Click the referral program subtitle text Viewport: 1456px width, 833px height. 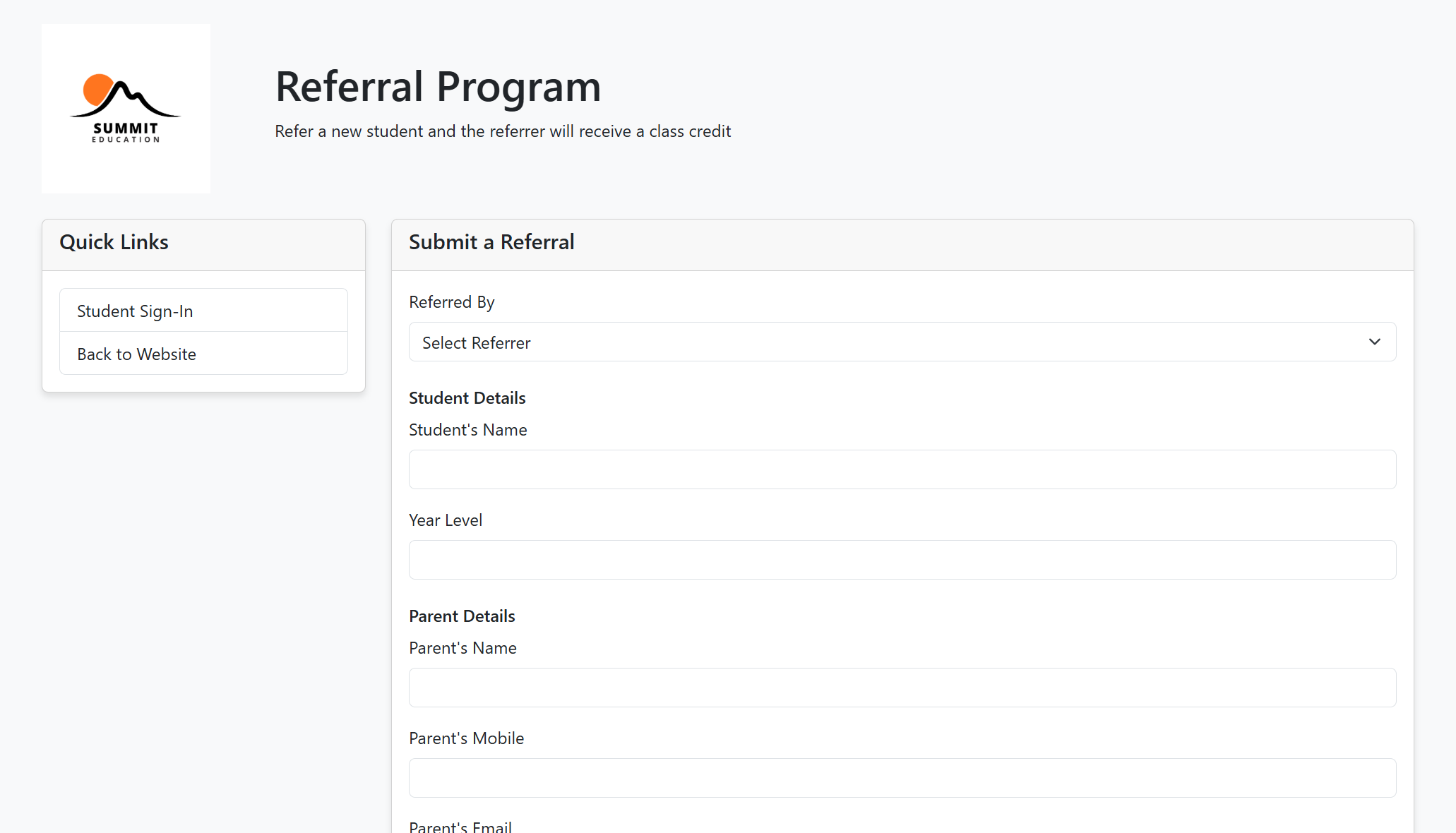tap(503, 131)
